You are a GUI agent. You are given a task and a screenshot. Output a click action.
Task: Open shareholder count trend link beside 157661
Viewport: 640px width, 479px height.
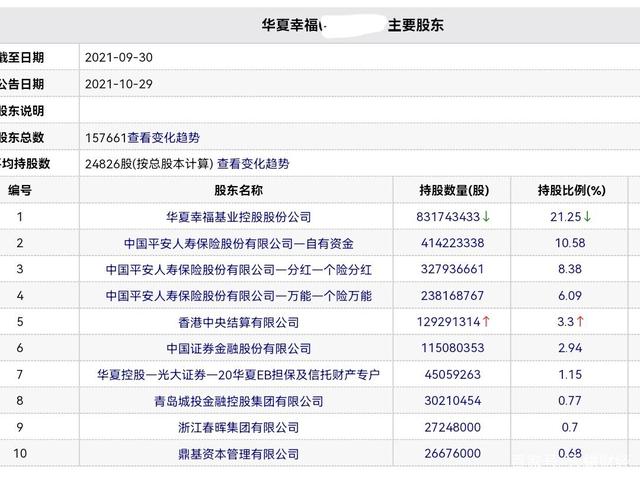(x=164, y=137)
